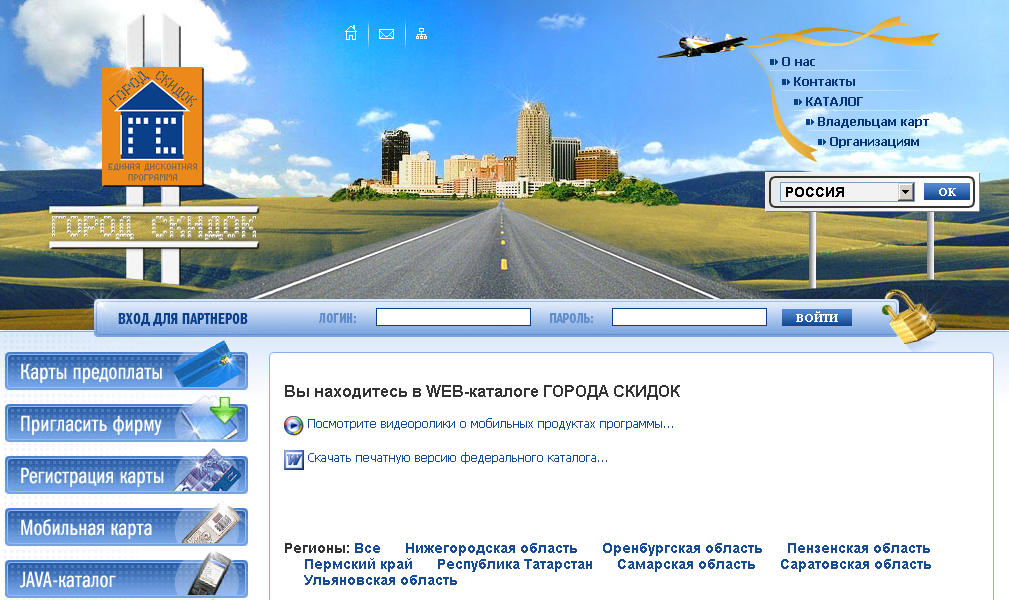Click the home icon at top center
Viewport: 1009px width, 600px height.
(350, 33)
